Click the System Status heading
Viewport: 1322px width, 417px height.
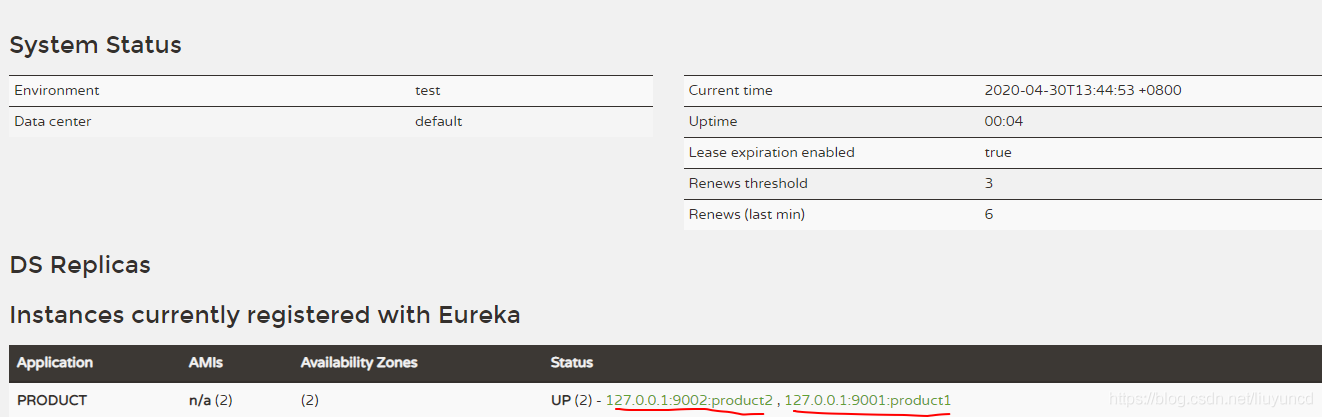[x=95, y=45]
